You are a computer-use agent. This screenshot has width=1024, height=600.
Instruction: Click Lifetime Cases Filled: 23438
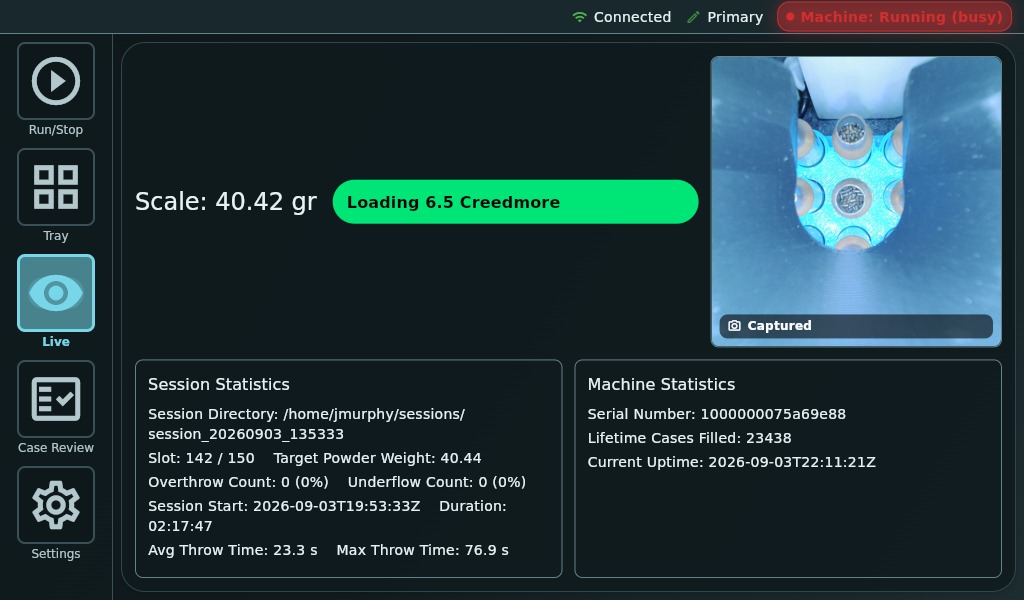click(690, 438)
